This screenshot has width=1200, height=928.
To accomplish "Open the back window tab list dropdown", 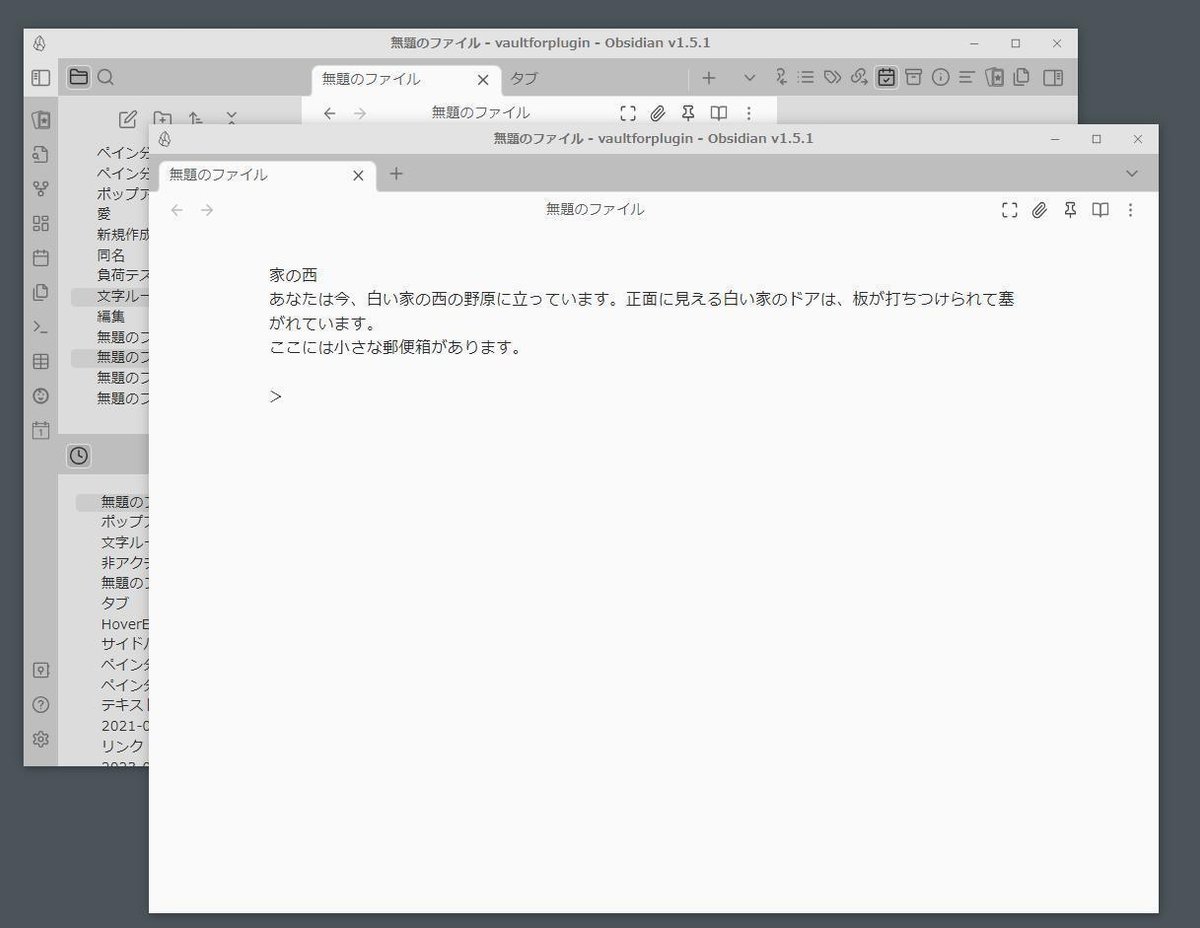I will [x=750, y=78].
